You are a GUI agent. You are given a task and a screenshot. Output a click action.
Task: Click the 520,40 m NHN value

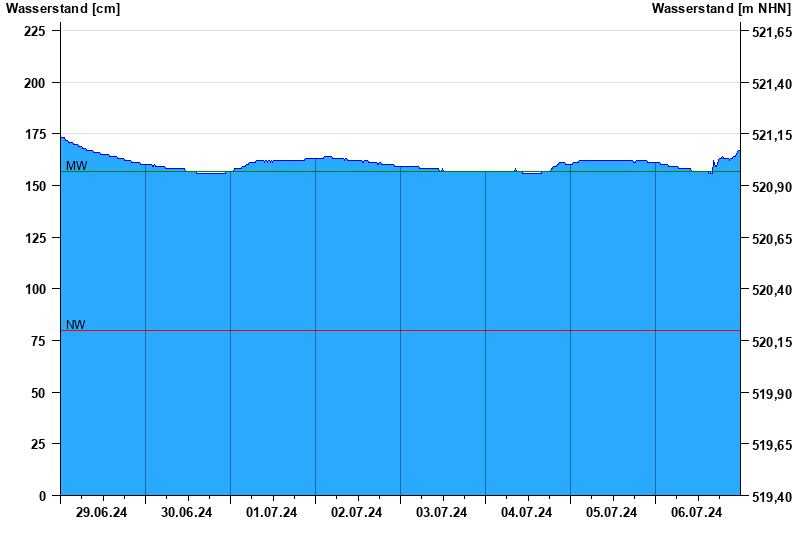pyautogui.click(x=772, y=291)
